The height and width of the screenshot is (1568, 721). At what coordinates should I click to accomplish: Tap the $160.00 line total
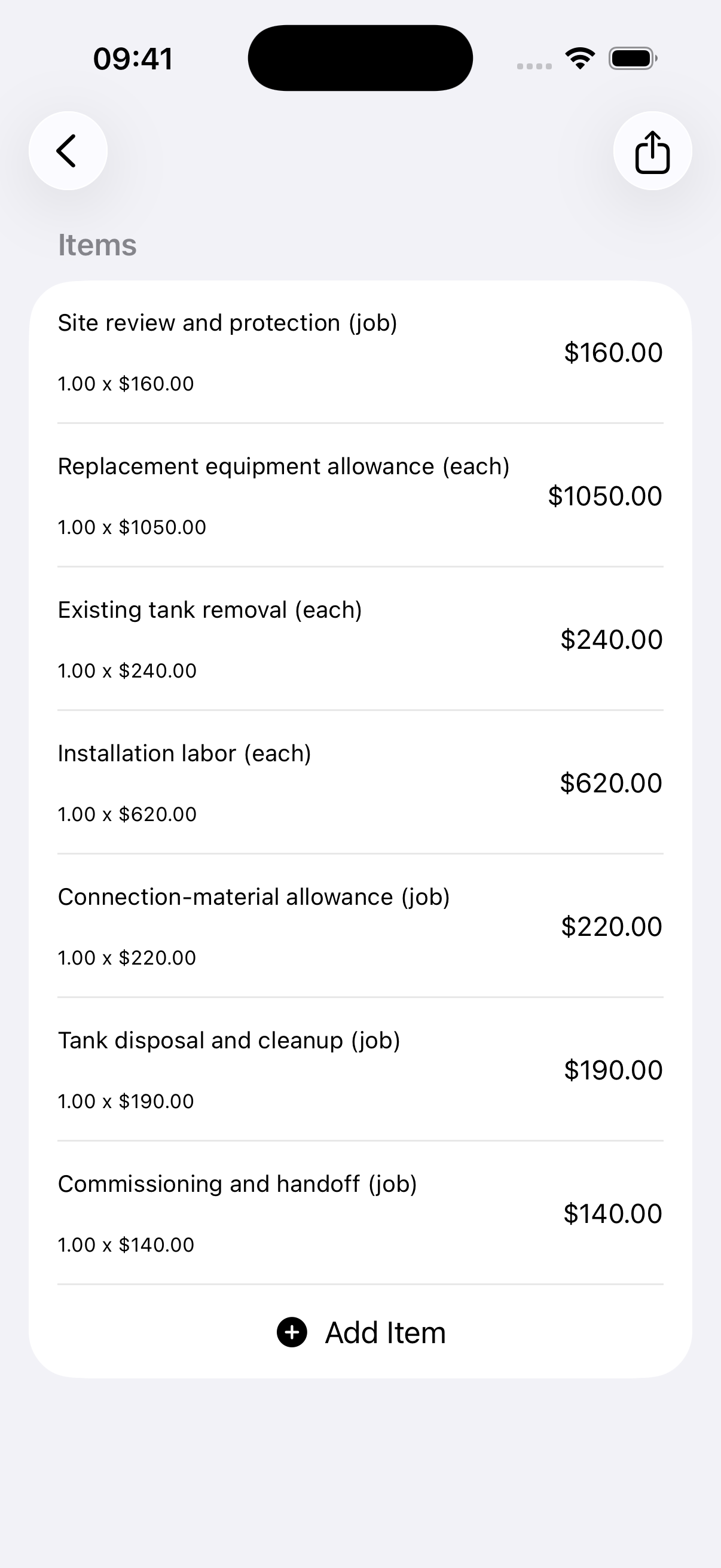pyautogui.click(x=613, y=352)
